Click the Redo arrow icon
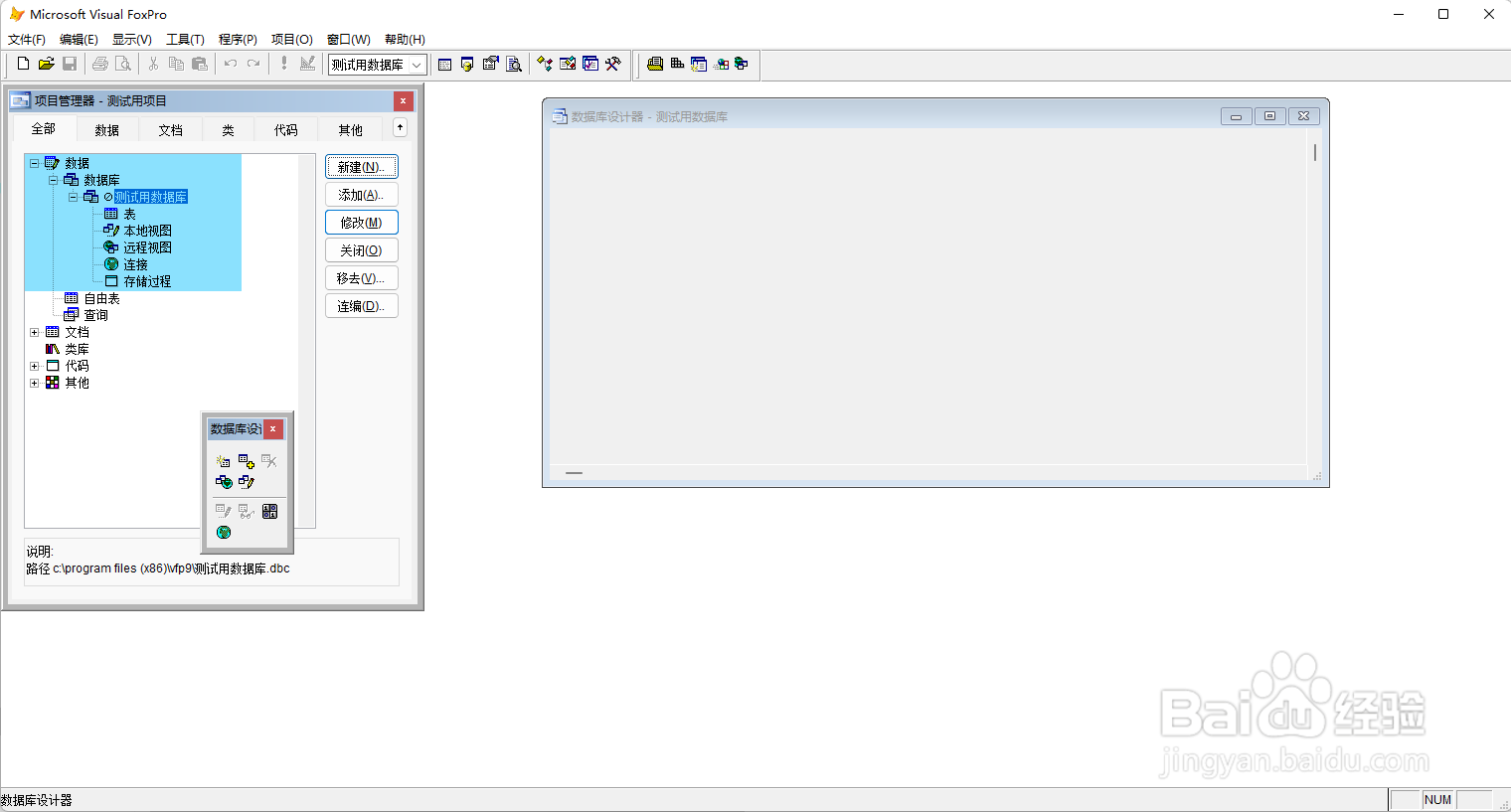The image size is (1511, 812). pyautogui.click(x=253, y=64)
